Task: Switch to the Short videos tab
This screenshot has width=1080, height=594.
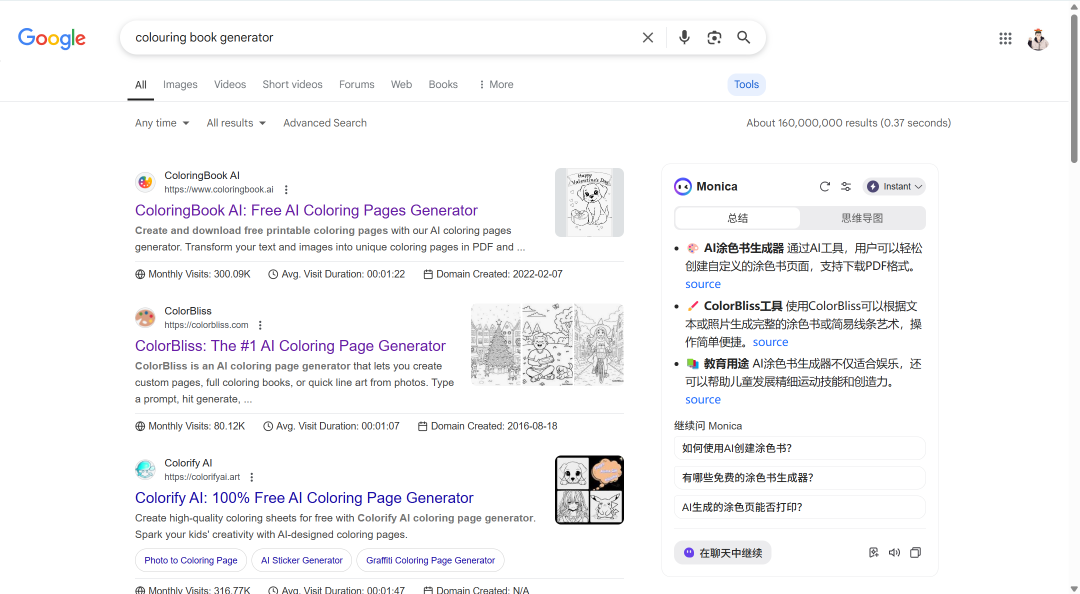Action: (292, 85)
